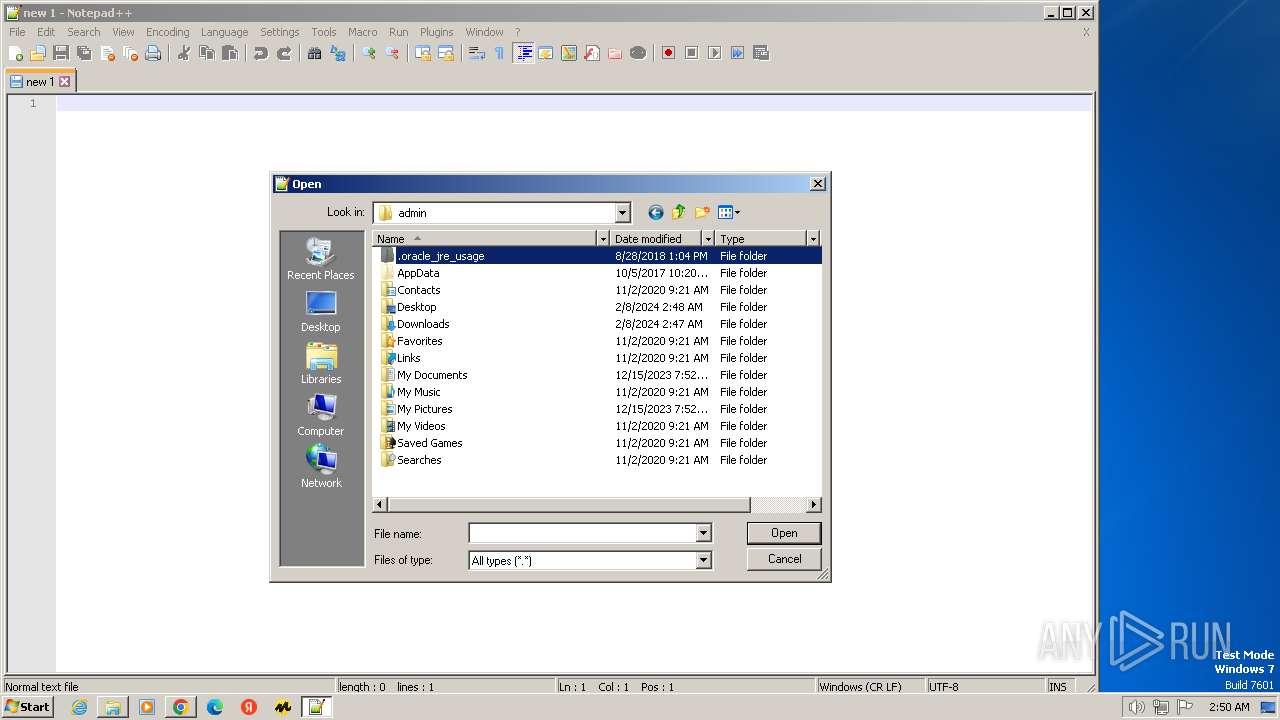Select the Downloads folder
Screen dimensions: 1280x720
click(423, 324)
